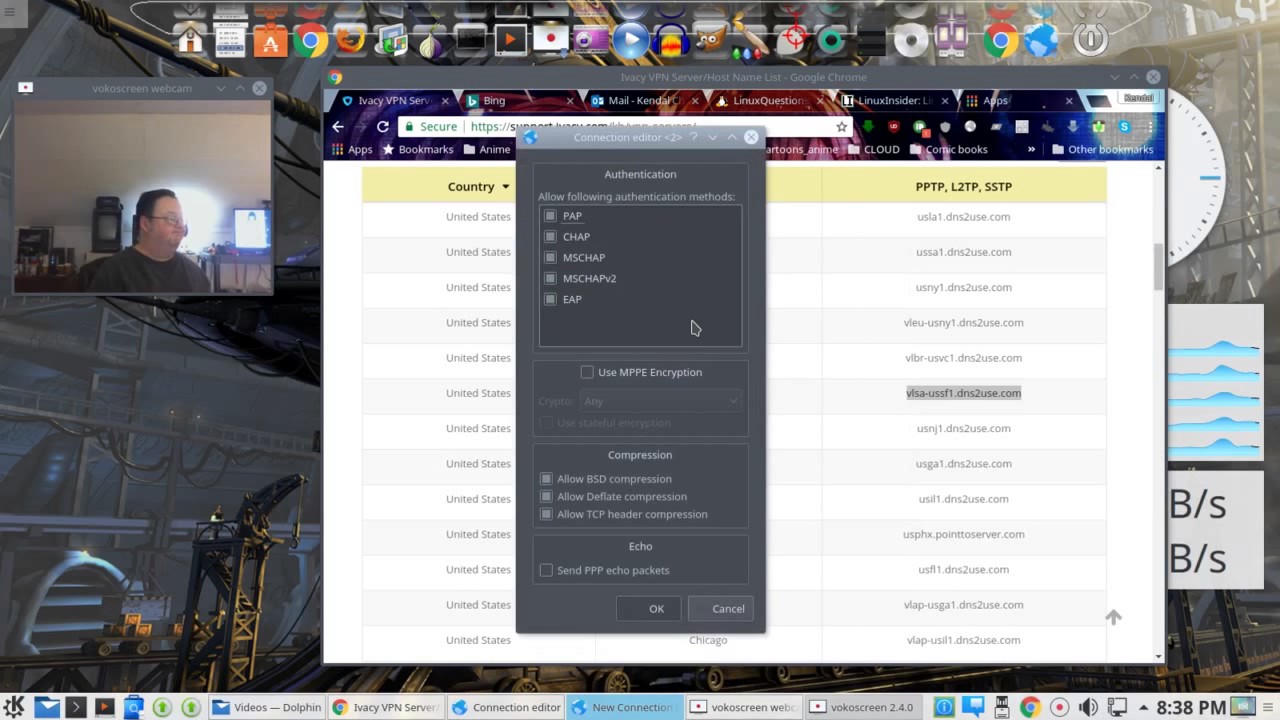Image resolution: width=1280 pixels, height=720 pixels.
Task: Click the vokoscreen record icon in system tray
Action: [x=1059, y=708]
